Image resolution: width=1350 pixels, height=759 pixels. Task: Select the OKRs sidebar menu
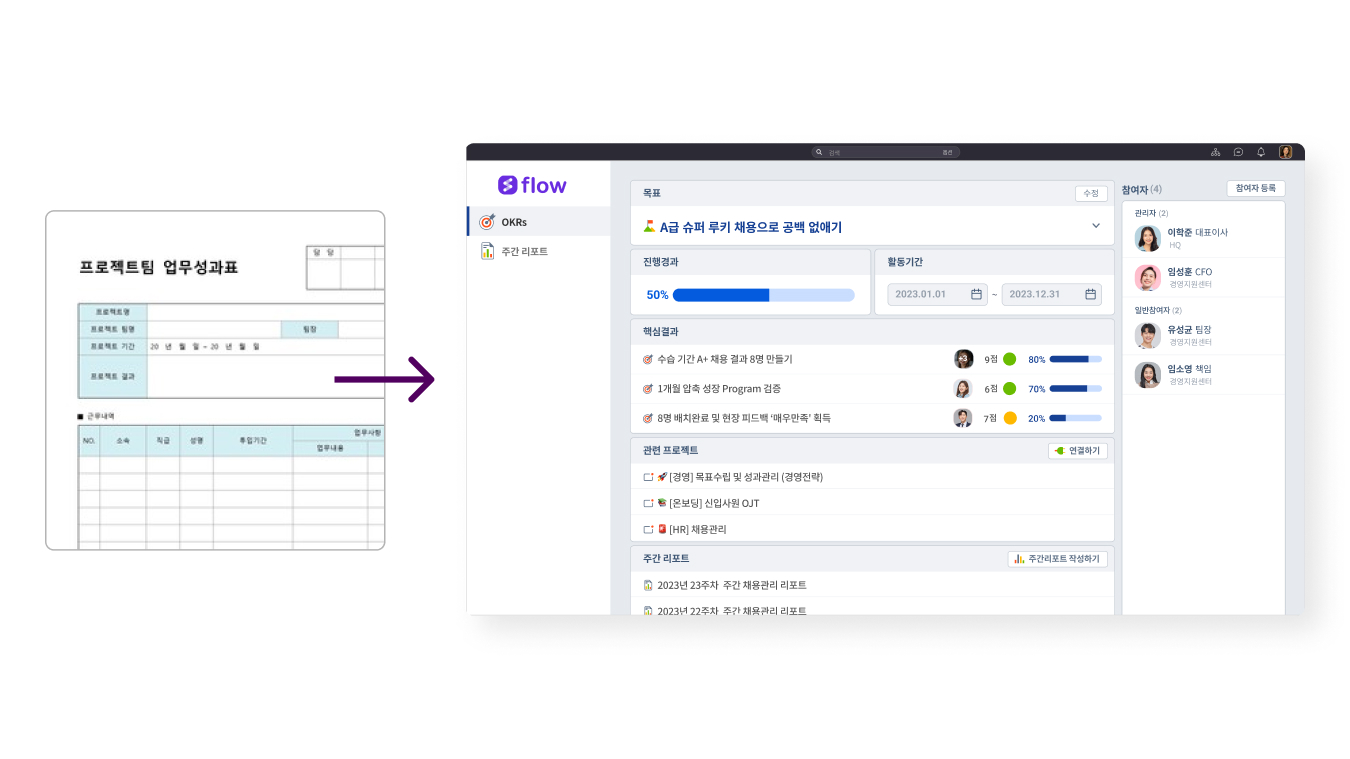[514, 222]
